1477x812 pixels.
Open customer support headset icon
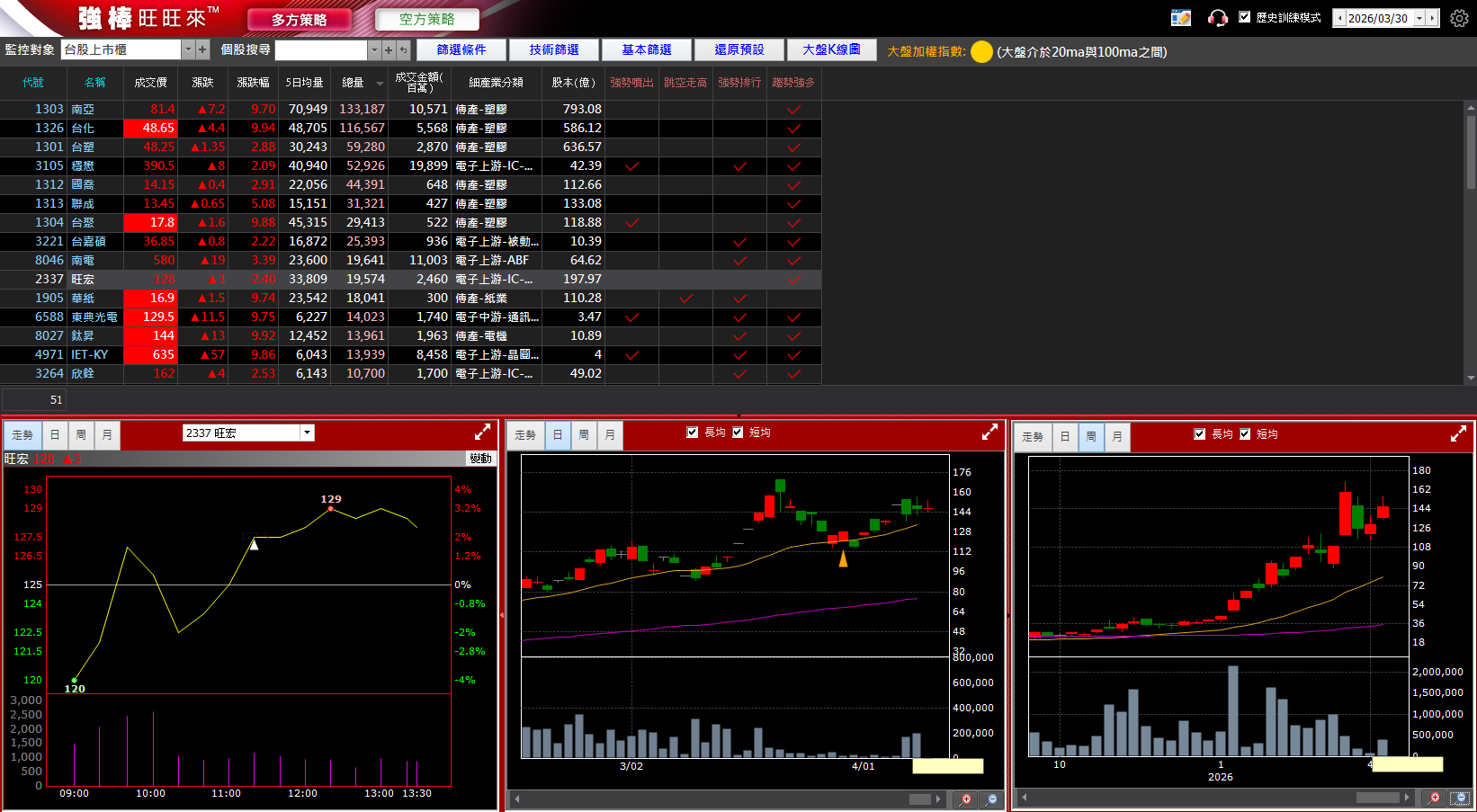pyautogui.click(x=1217, y=18)
